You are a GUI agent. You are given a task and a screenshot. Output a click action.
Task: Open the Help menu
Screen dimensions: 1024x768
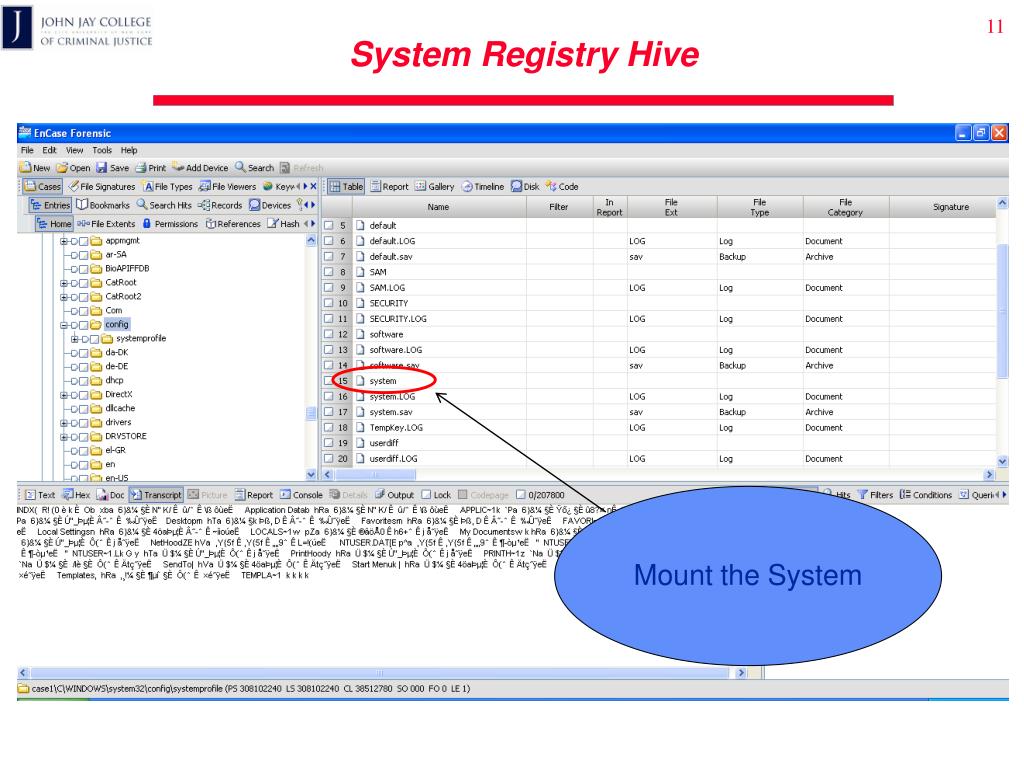129,150
